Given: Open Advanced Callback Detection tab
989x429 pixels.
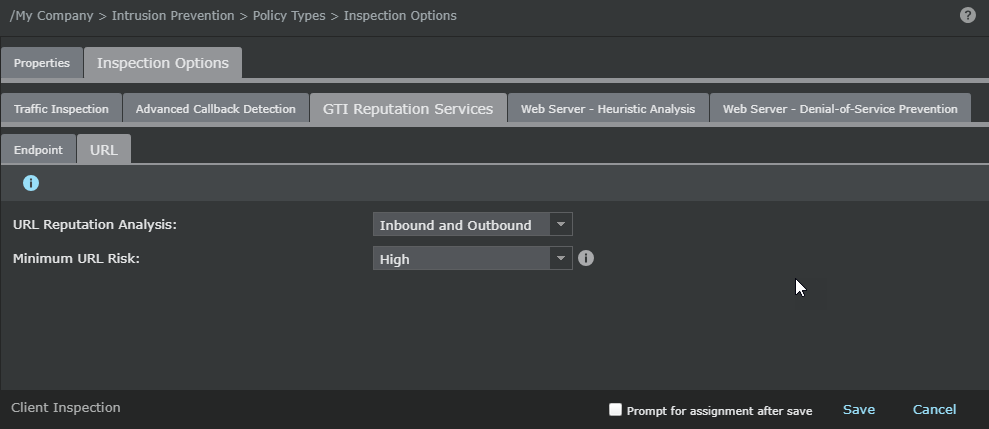Looking at the screenshot, I should (x=216, y=109).
